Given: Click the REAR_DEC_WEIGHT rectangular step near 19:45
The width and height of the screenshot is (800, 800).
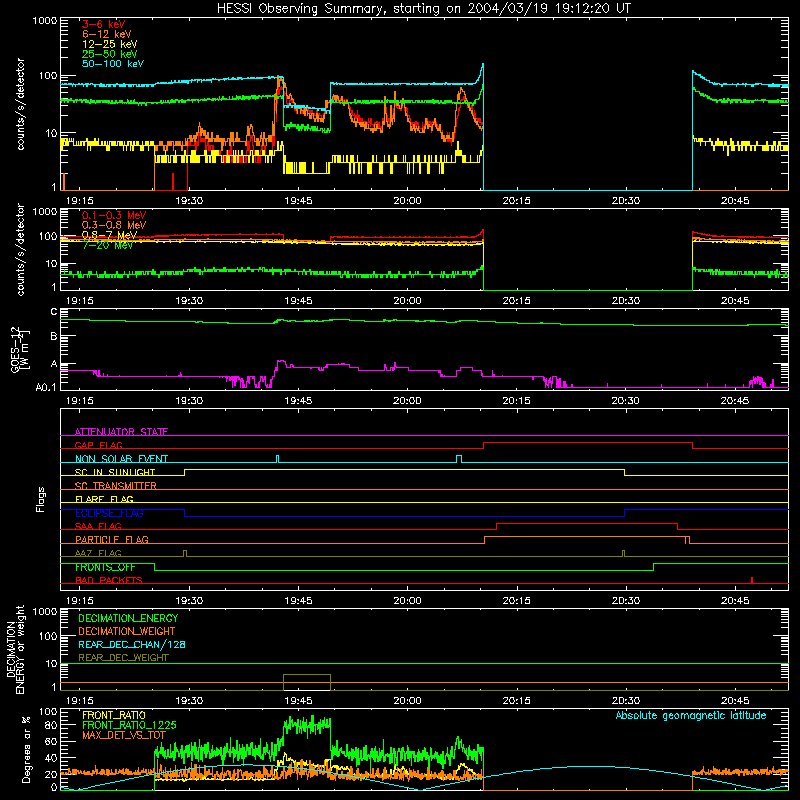Looking at the screenshot, I should pyautogui.click(x=307, y=682).
